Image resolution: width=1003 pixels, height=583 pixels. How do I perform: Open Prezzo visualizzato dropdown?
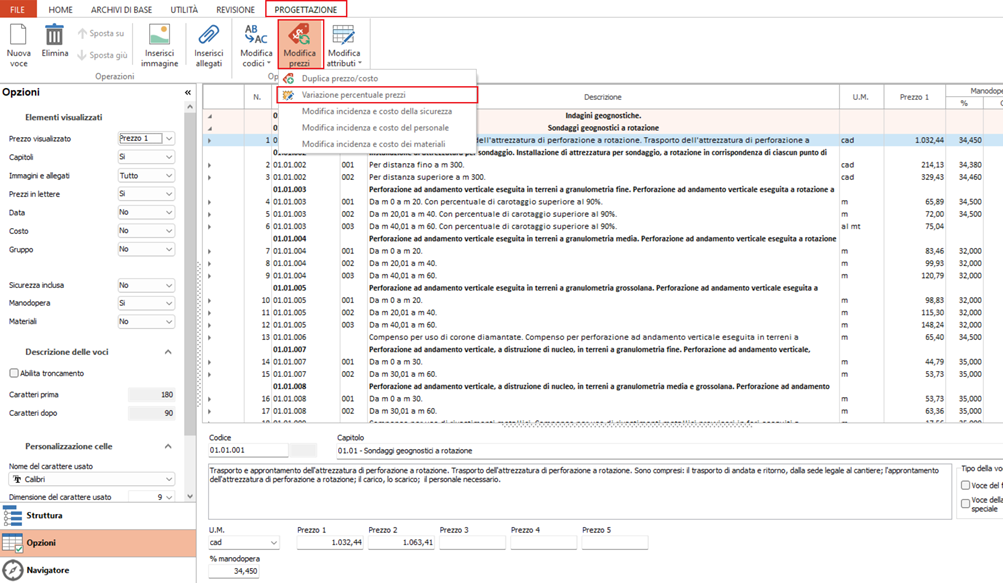point(169,138)
